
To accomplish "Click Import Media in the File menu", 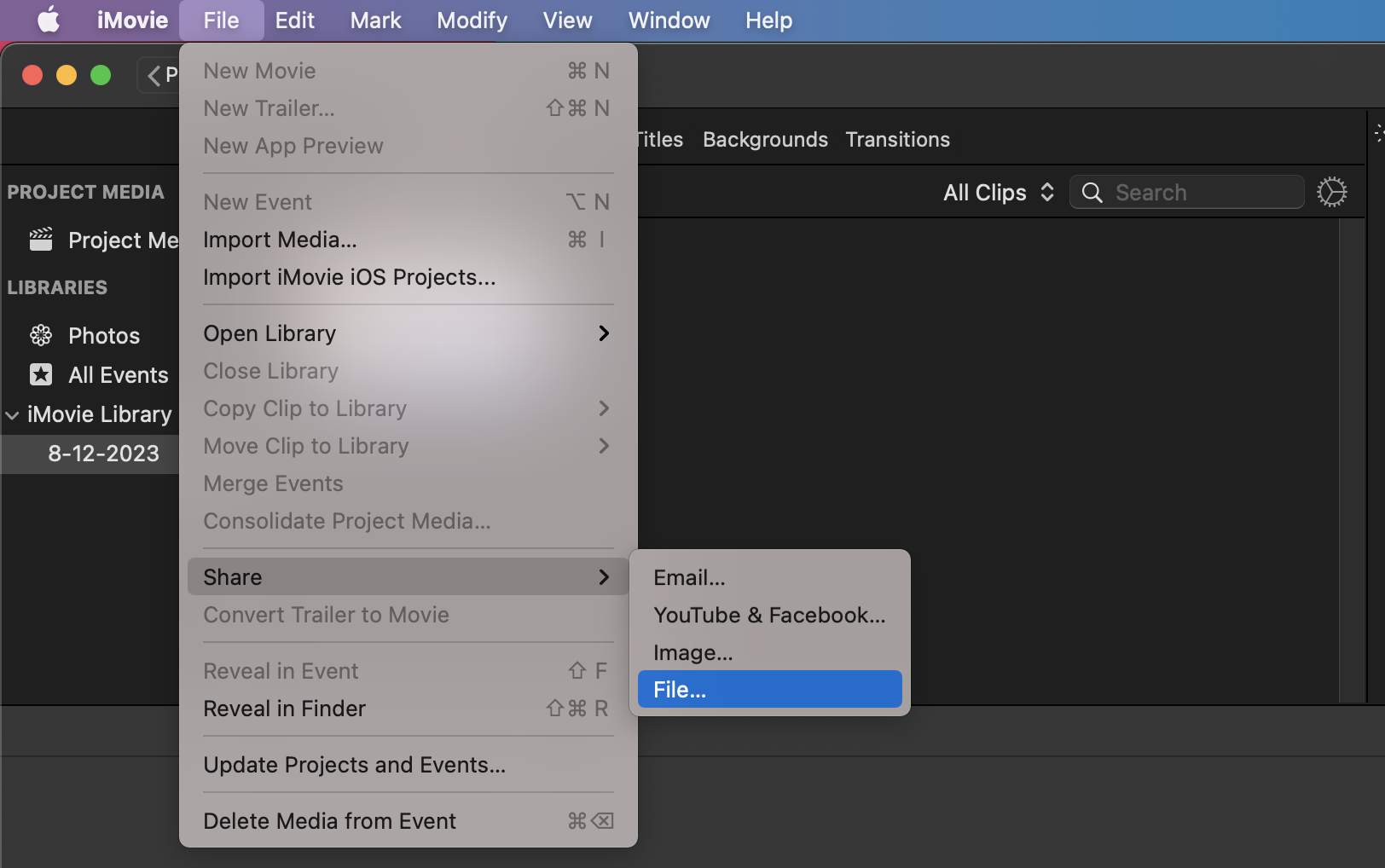I will tap(281, 240).
